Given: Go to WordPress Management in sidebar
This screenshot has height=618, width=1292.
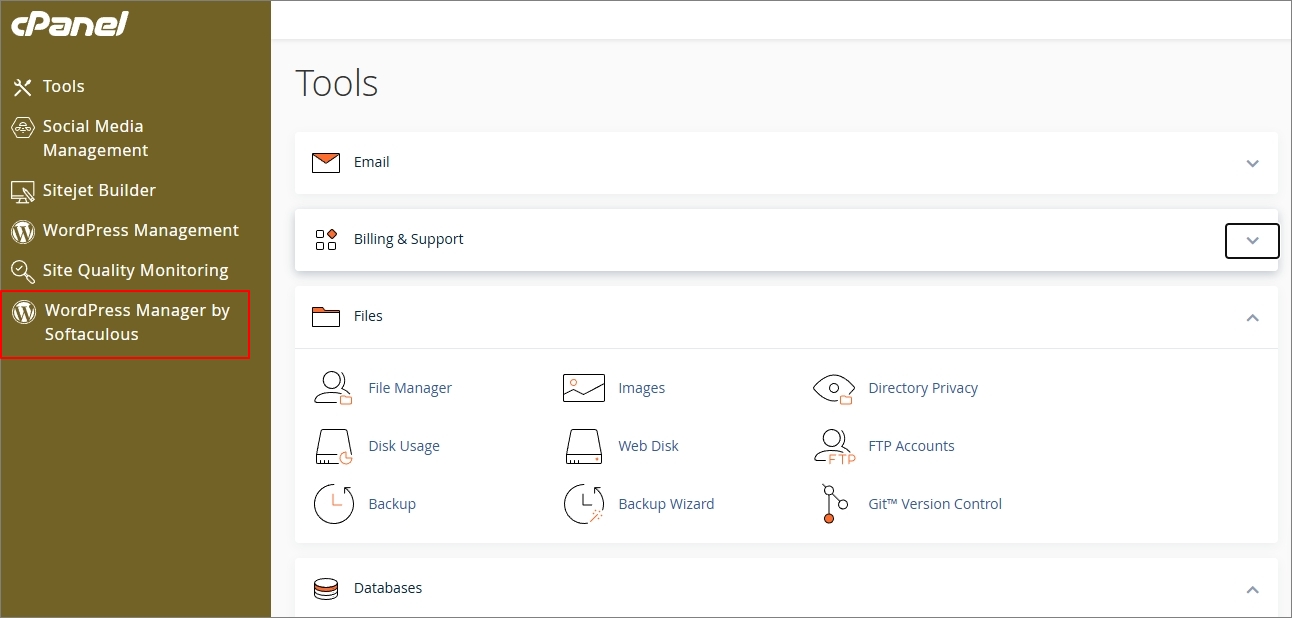Looking at the screenshot, I should click(140, 230).
